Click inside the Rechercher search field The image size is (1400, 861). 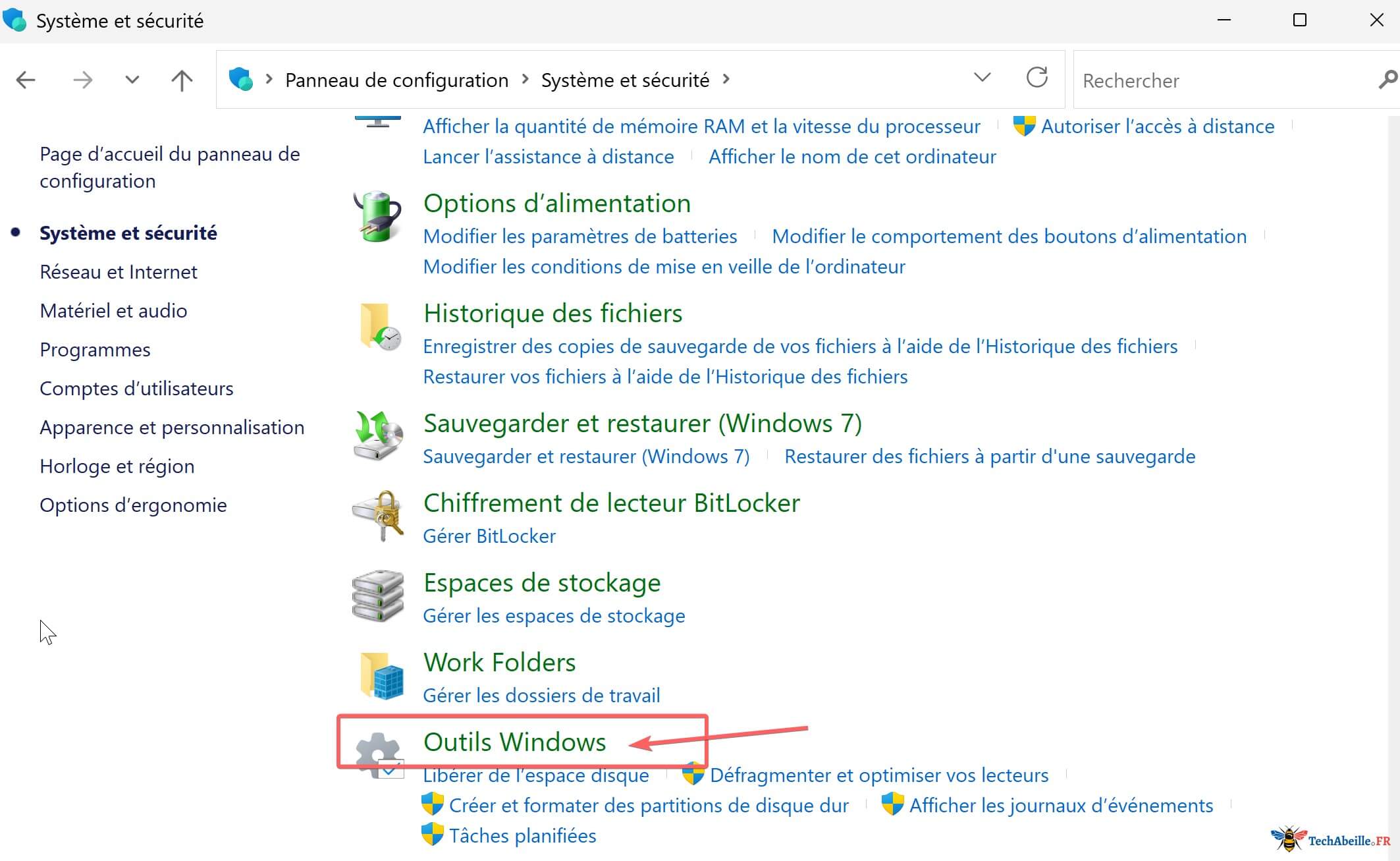click(1198, 80)
